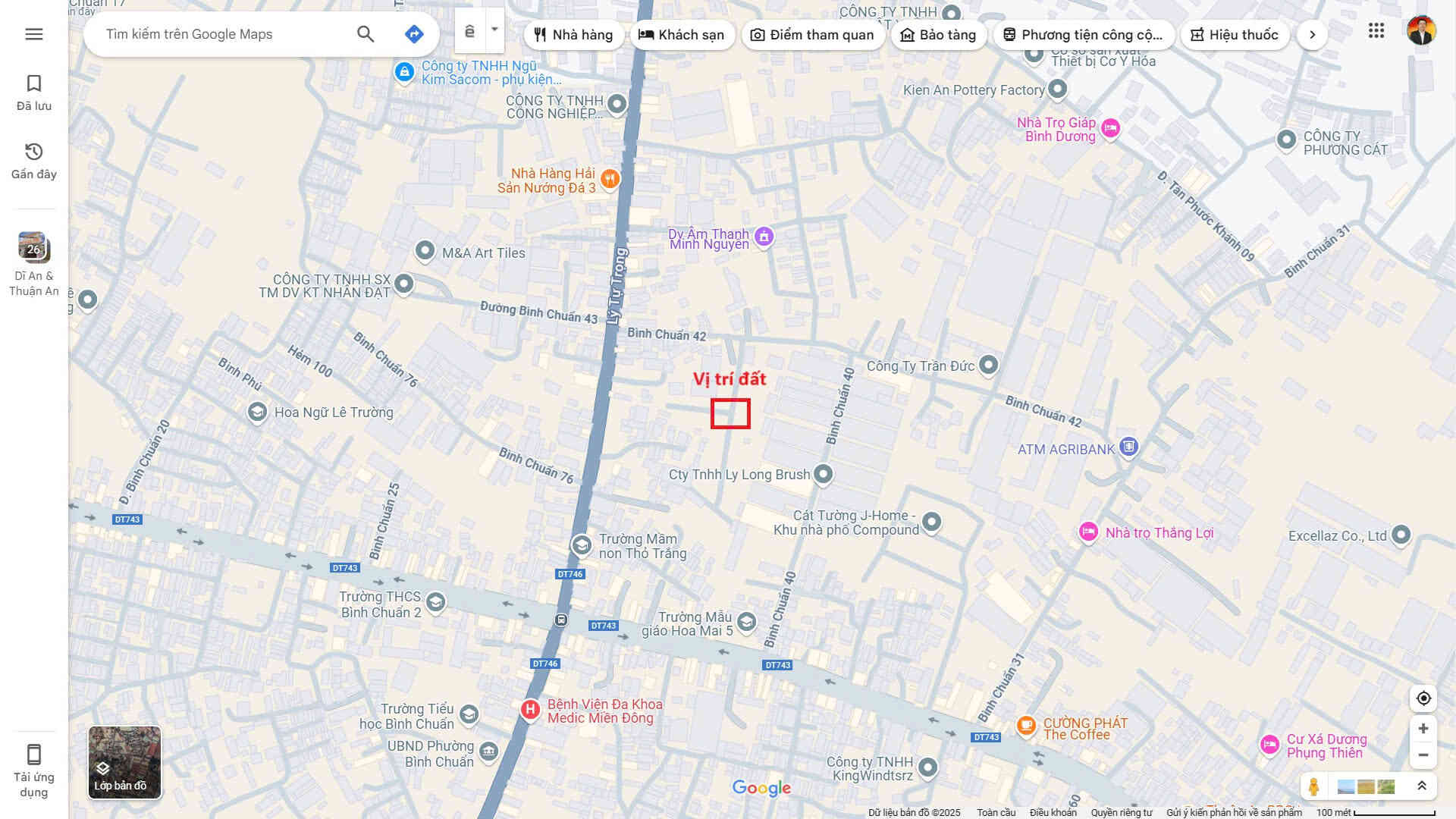Open the Google apps grid
1456x819 pixels.
(x=1376, y=31)
